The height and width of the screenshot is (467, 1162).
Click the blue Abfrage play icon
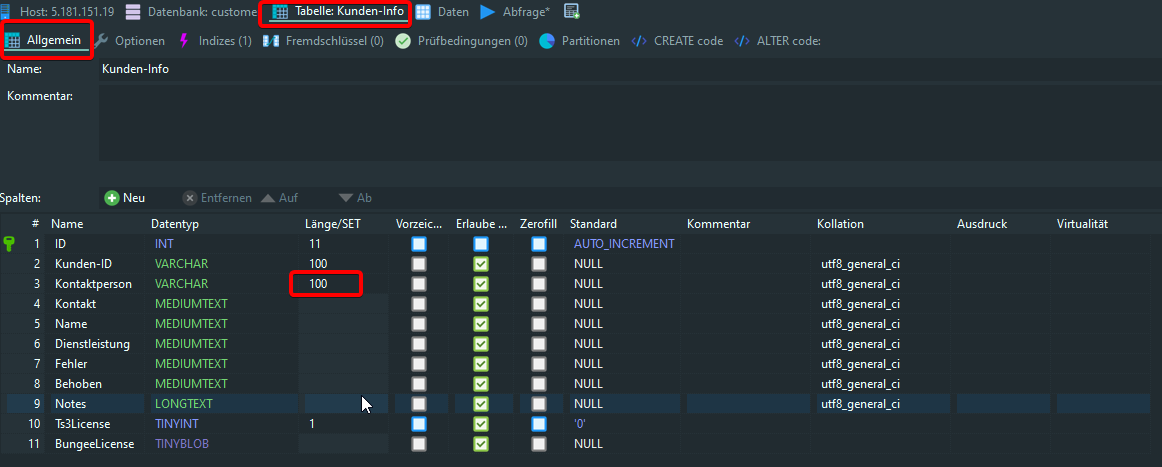[487, 12]
